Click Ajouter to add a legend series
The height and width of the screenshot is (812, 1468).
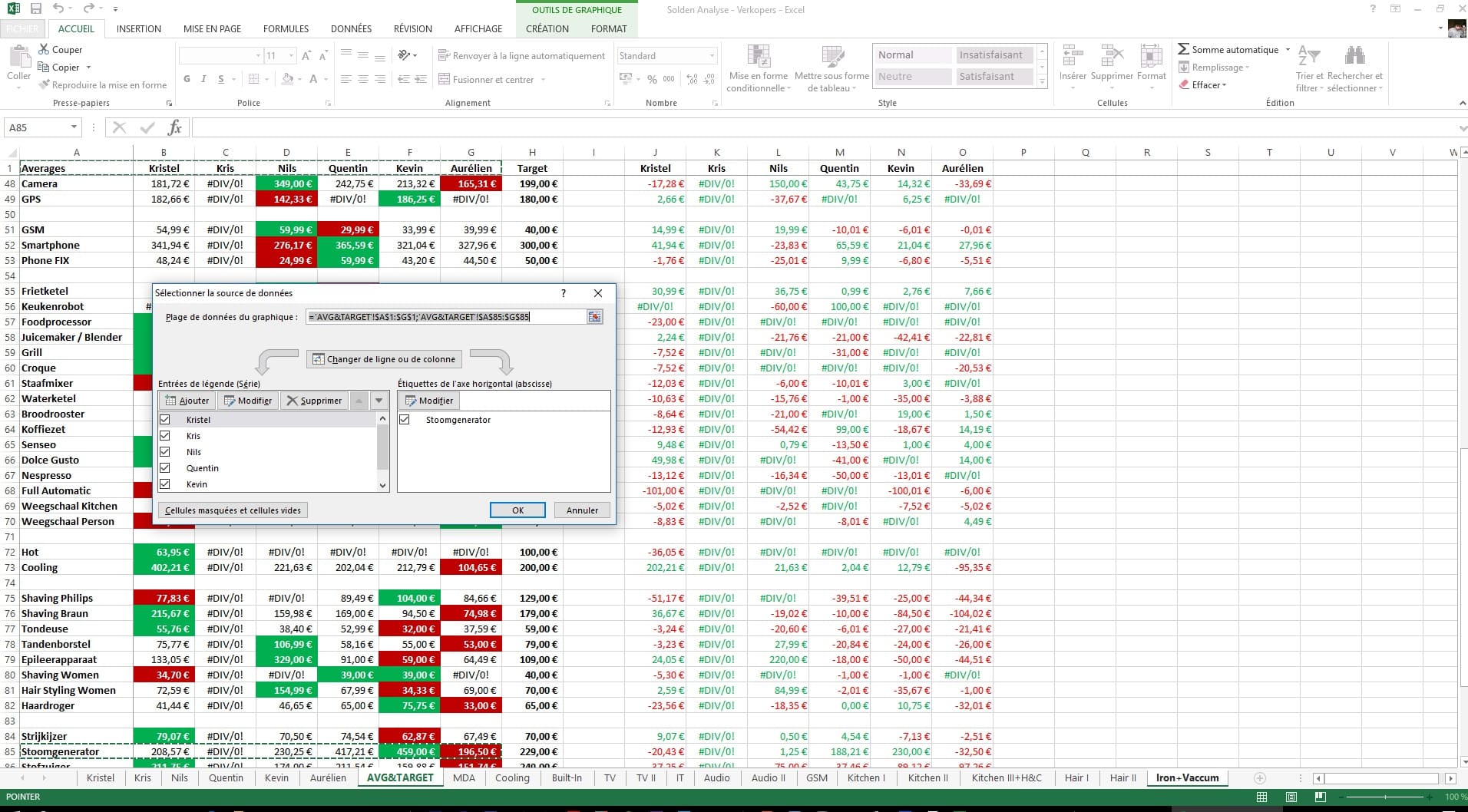point(187,401)
